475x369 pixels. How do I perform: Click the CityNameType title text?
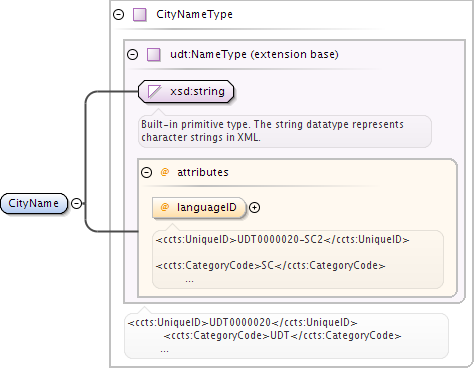click(x=194, y=14)
